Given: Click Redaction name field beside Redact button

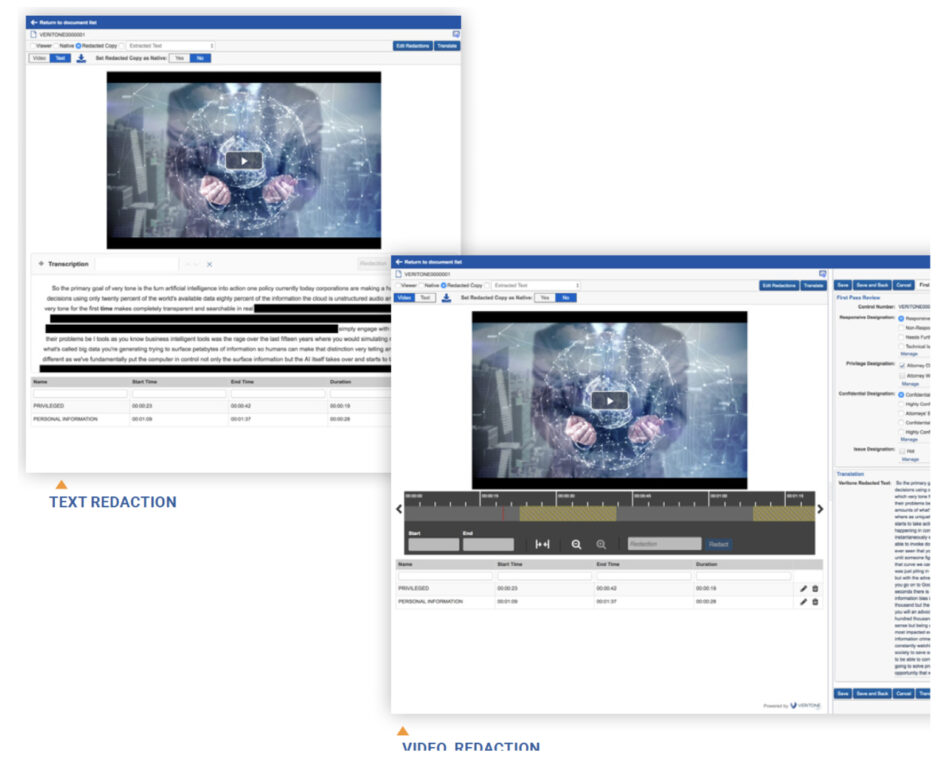Looking at the screenshot, I should coord(664,544).
